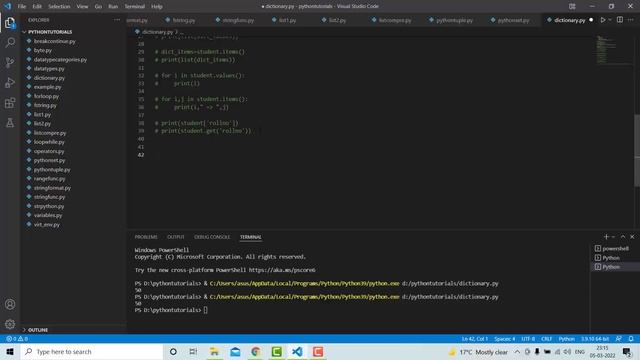Screen dimensions: 640x360
Task: Open the Selection menu
Action: [59, 7]
